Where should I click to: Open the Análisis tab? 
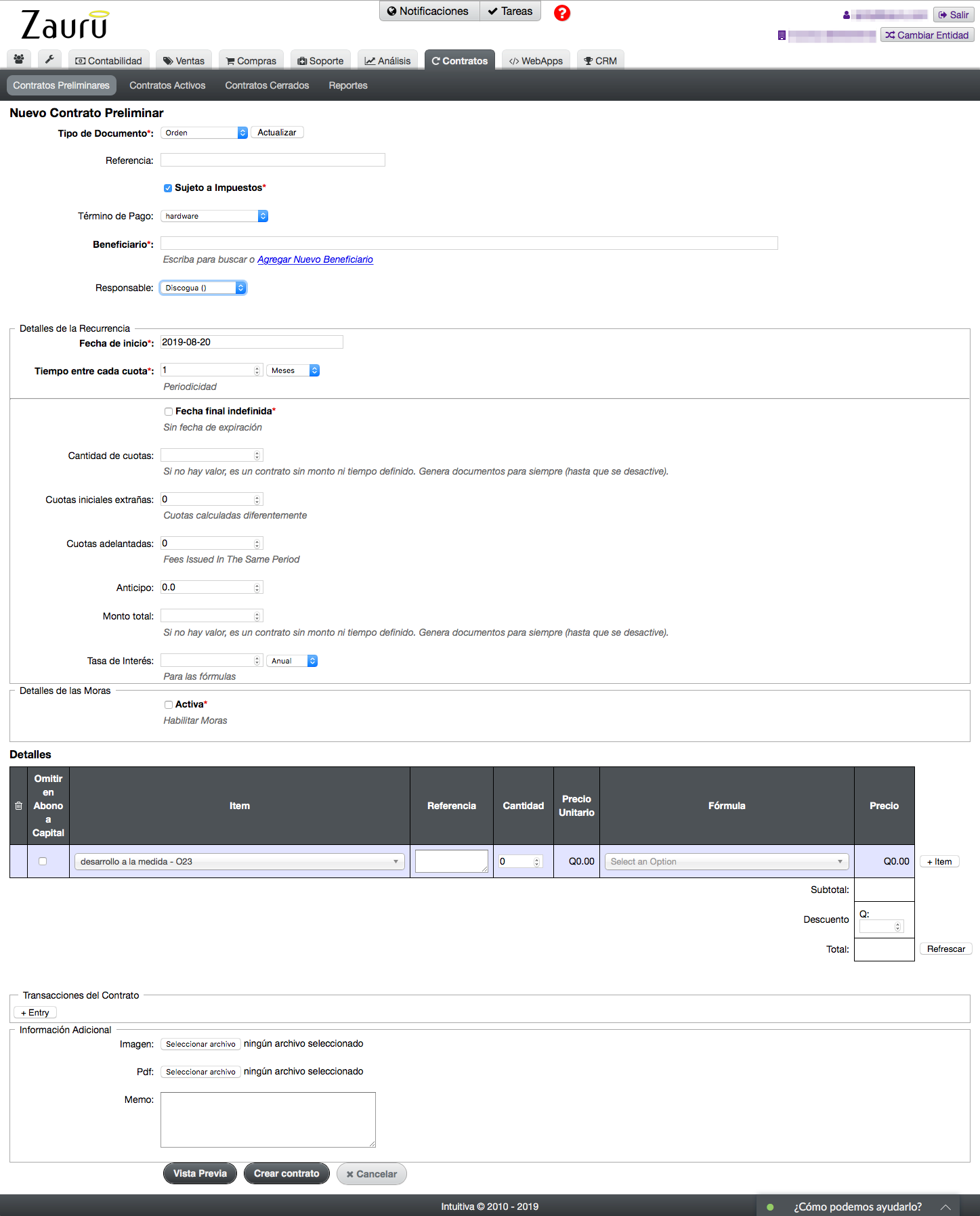click(387, 60)
